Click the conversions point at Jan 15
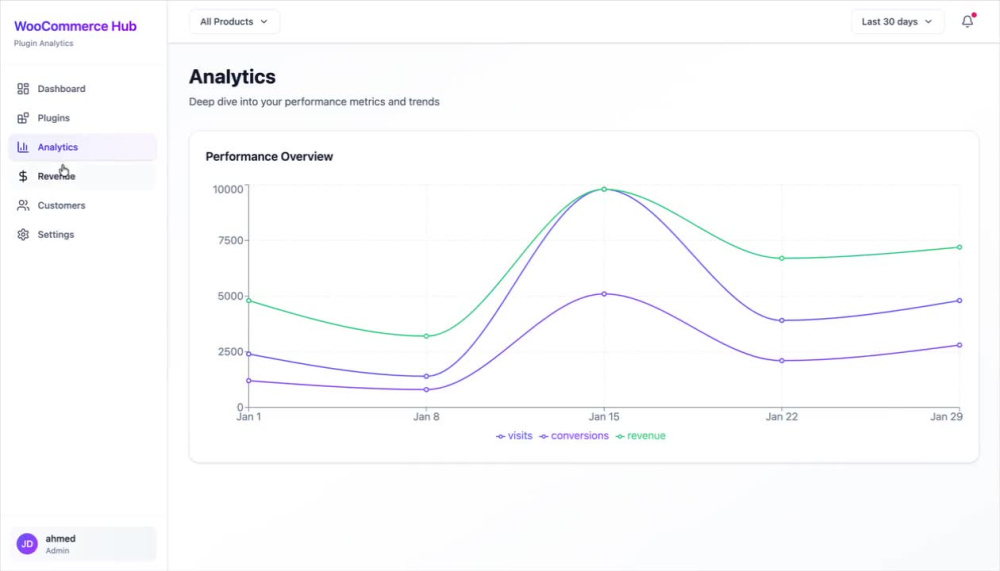 pyautogui.click(x=604, y=294)
